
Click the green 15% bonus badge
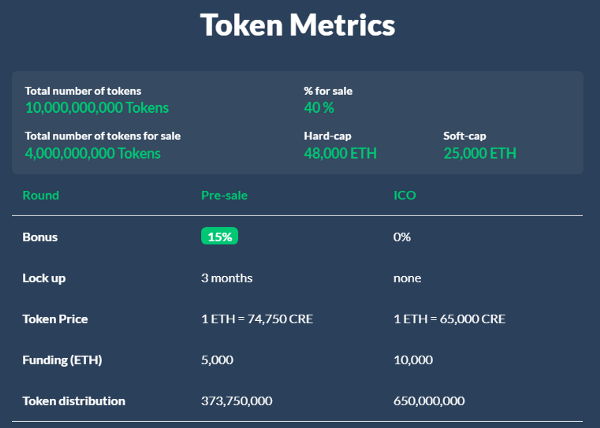(219, 236)
